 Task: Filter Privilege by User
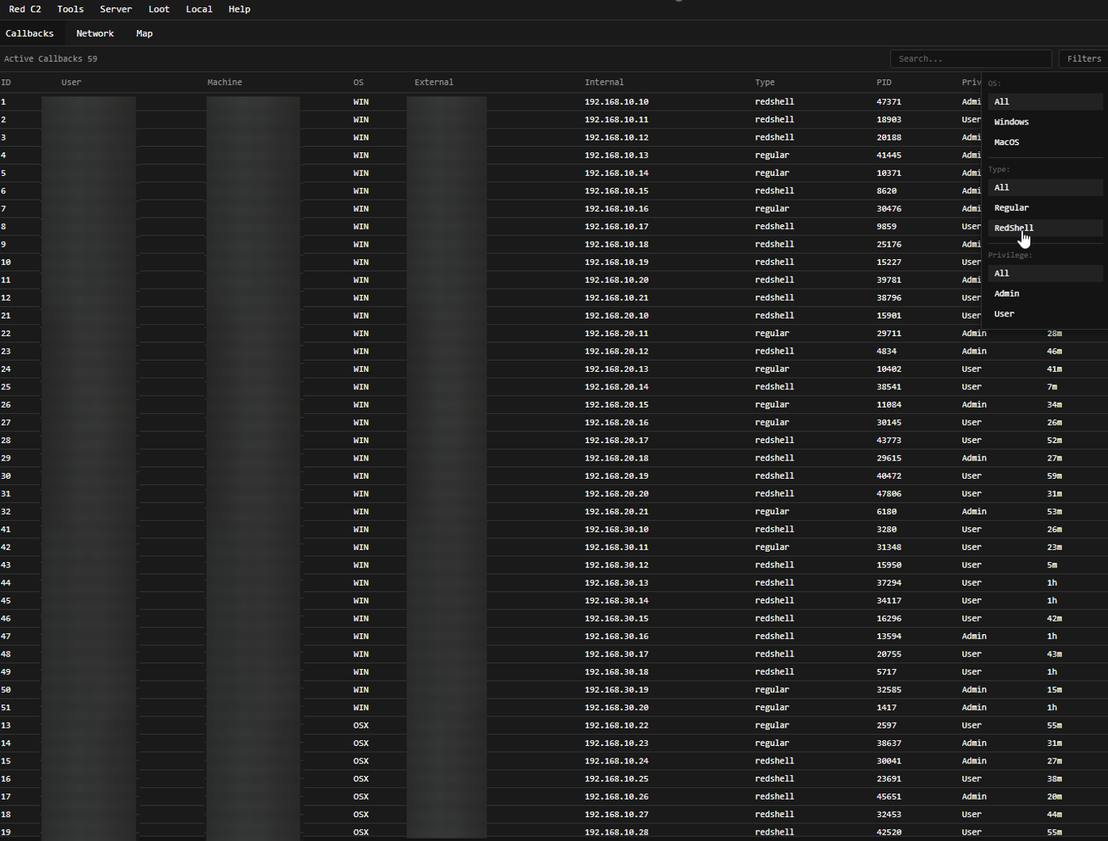(1045, 314)
